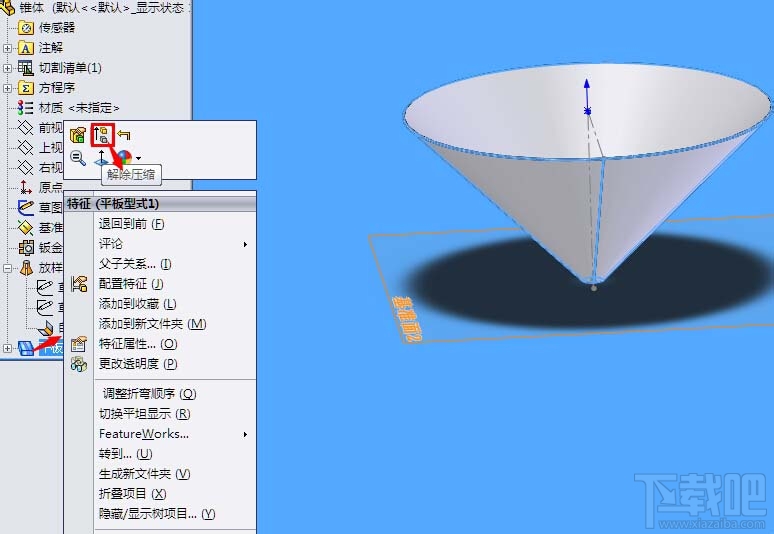Click the 方程序 equations folder icon

pos(26,88)
